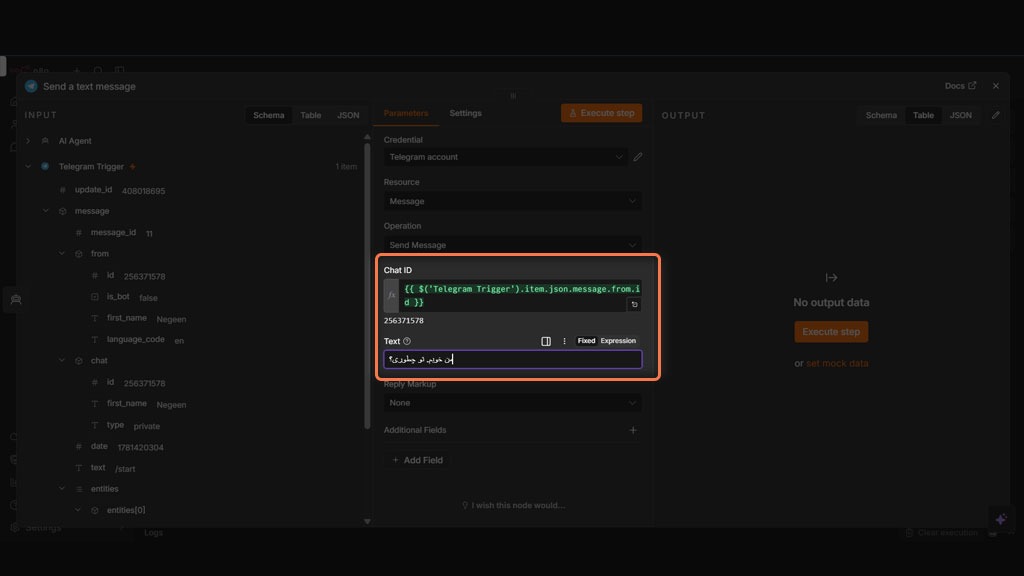This screenshot has height=576, width=1024.
Task: Switch output view to JSON
Action: [x=960, y=115]
